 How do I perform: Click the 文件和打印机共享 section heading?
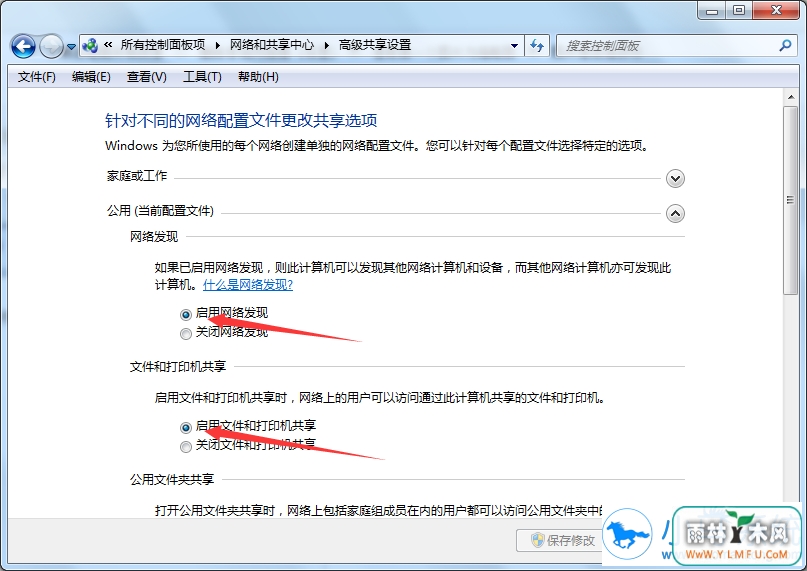point(178,366)
